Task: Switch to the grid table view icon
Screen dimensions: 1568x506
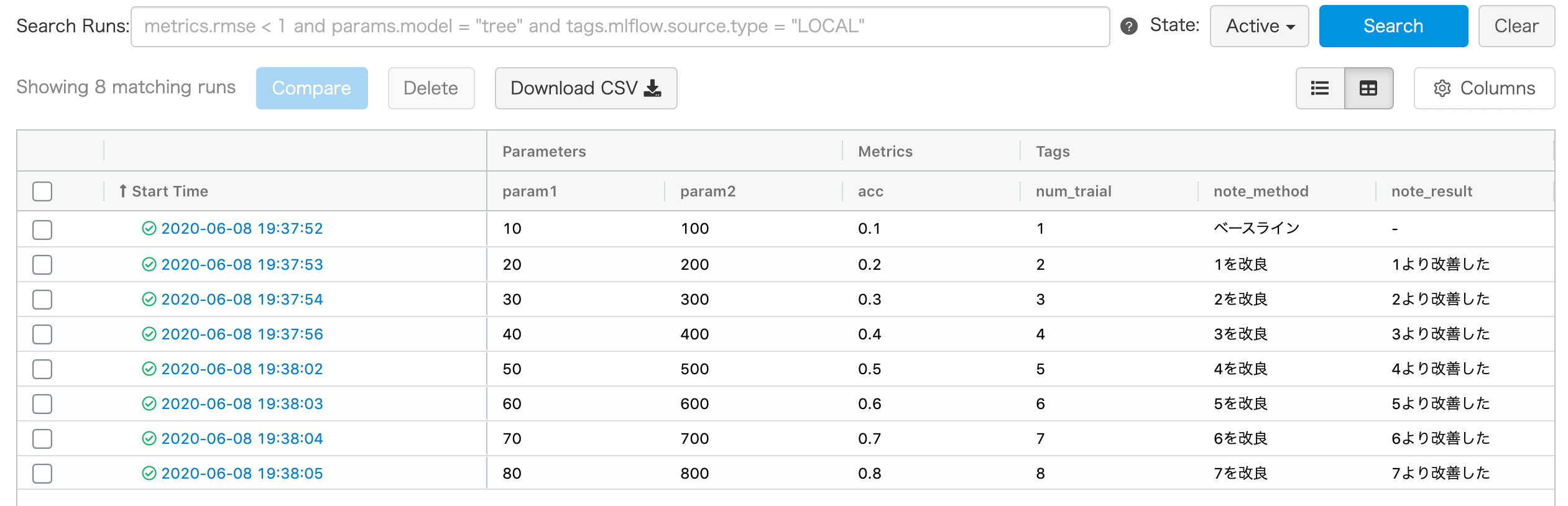Action: [1368, 88]
